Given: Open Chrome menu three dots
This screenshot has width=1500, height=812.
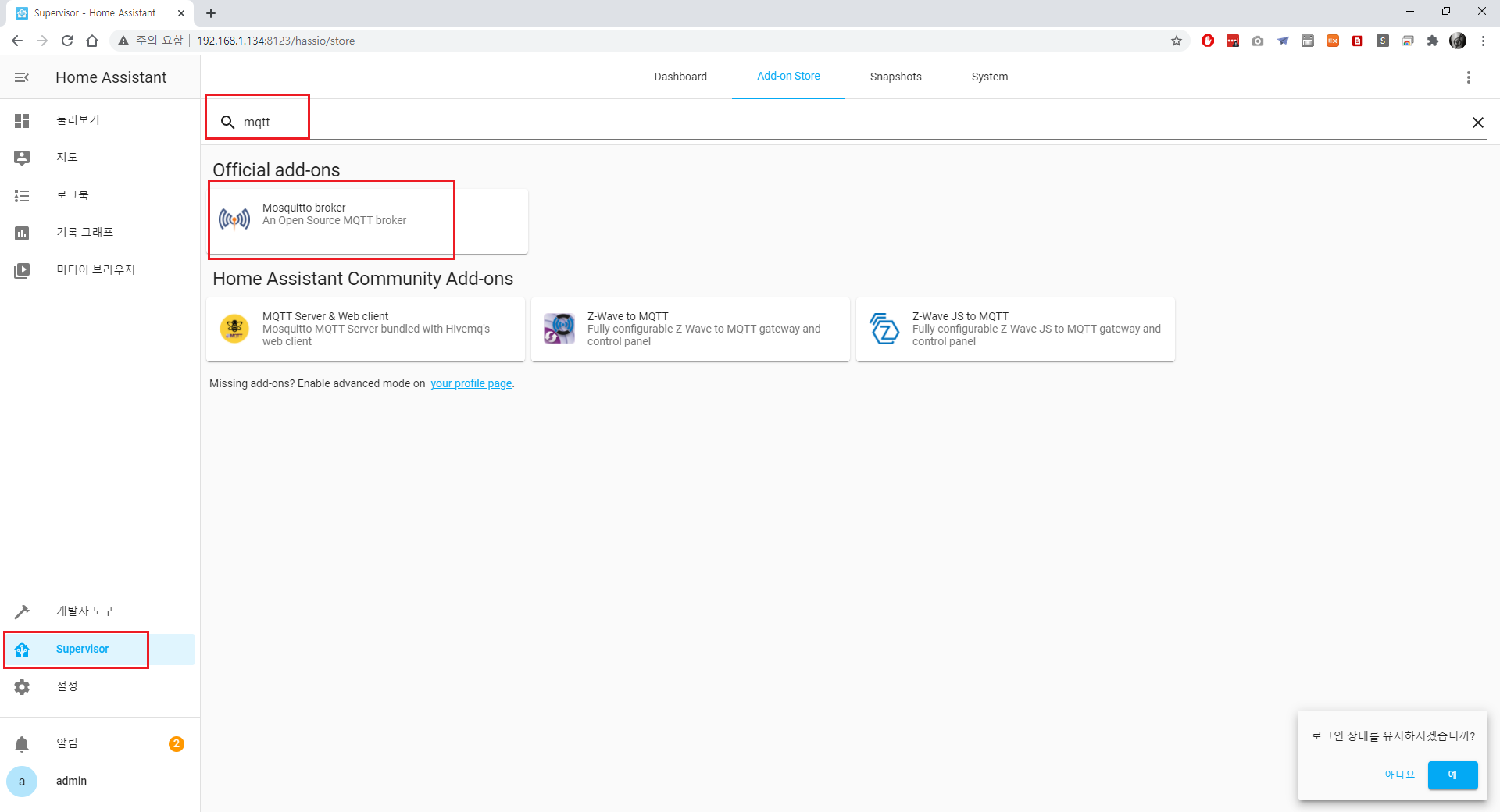Looking at the screenshot, I should click(x=1483, y=41).
